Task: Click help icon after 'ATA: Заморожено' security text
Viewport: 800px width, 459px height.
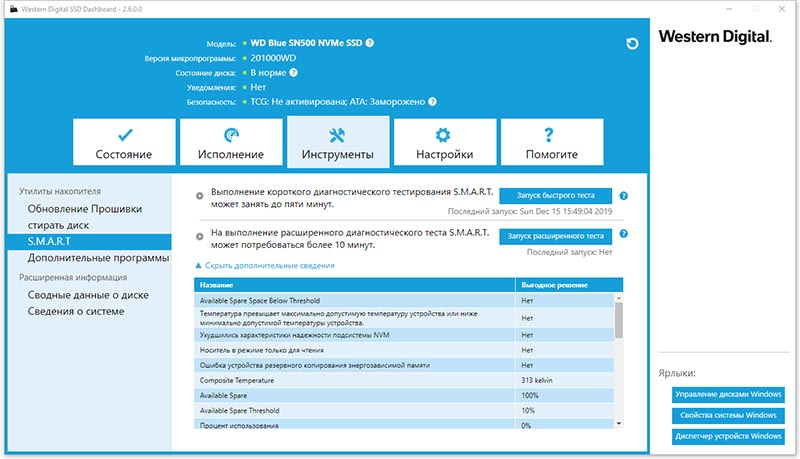Action: tap(432, 101)
